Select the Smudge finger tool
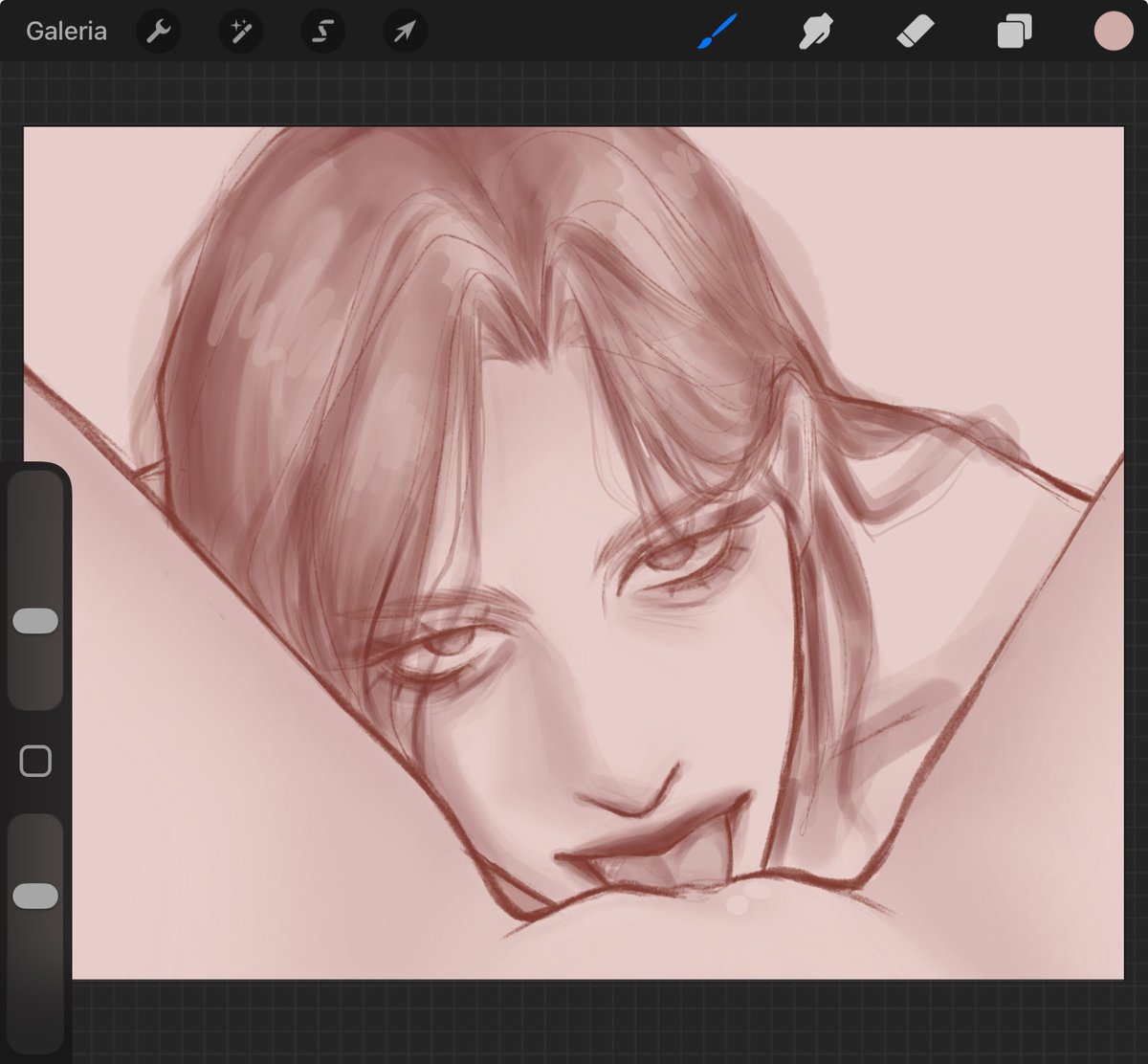This screenshot has width=1148, height=1064. (816, 32)
